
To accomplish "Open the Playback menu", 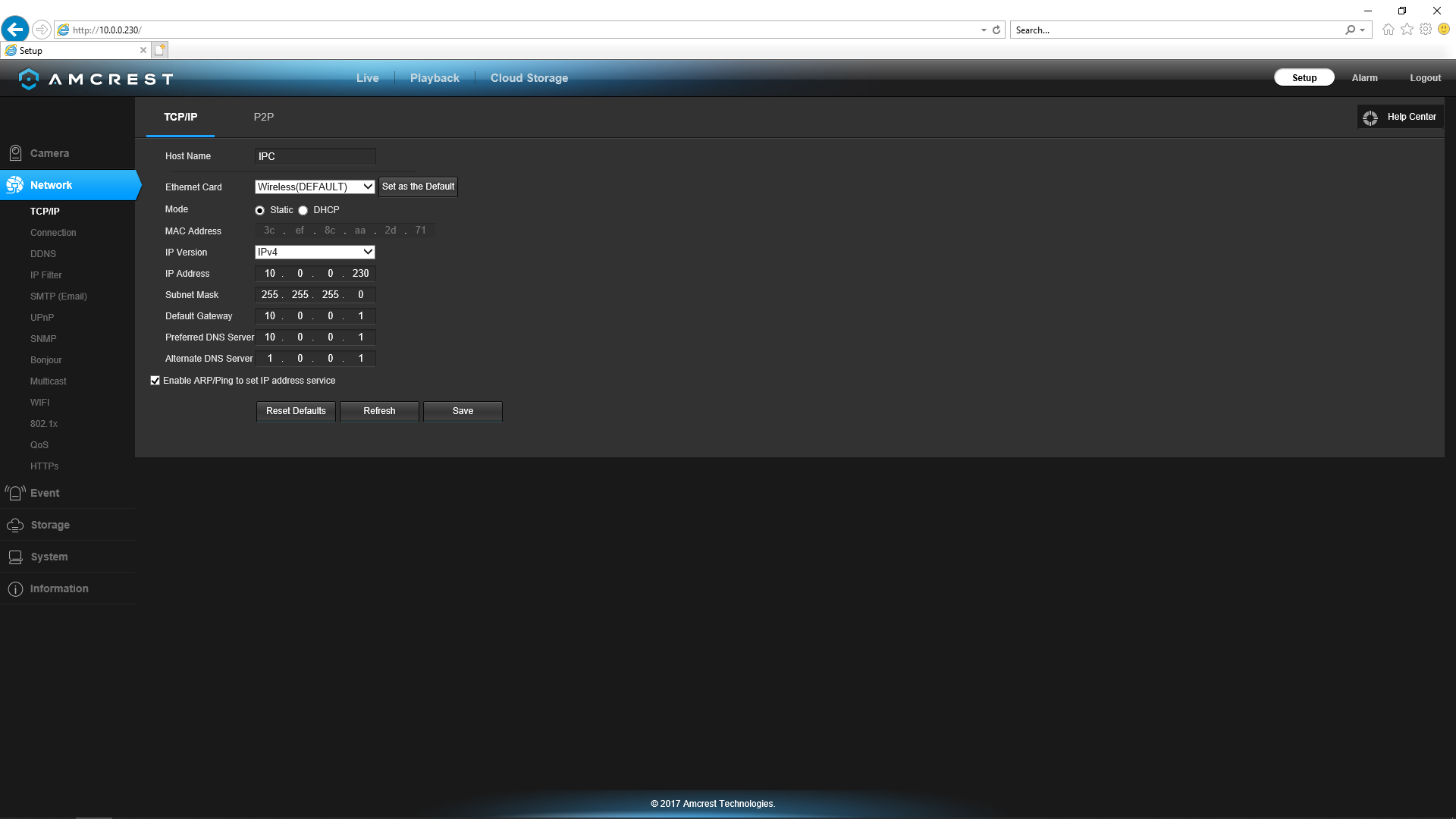I will pyautogui.click(x=435, y=78).
